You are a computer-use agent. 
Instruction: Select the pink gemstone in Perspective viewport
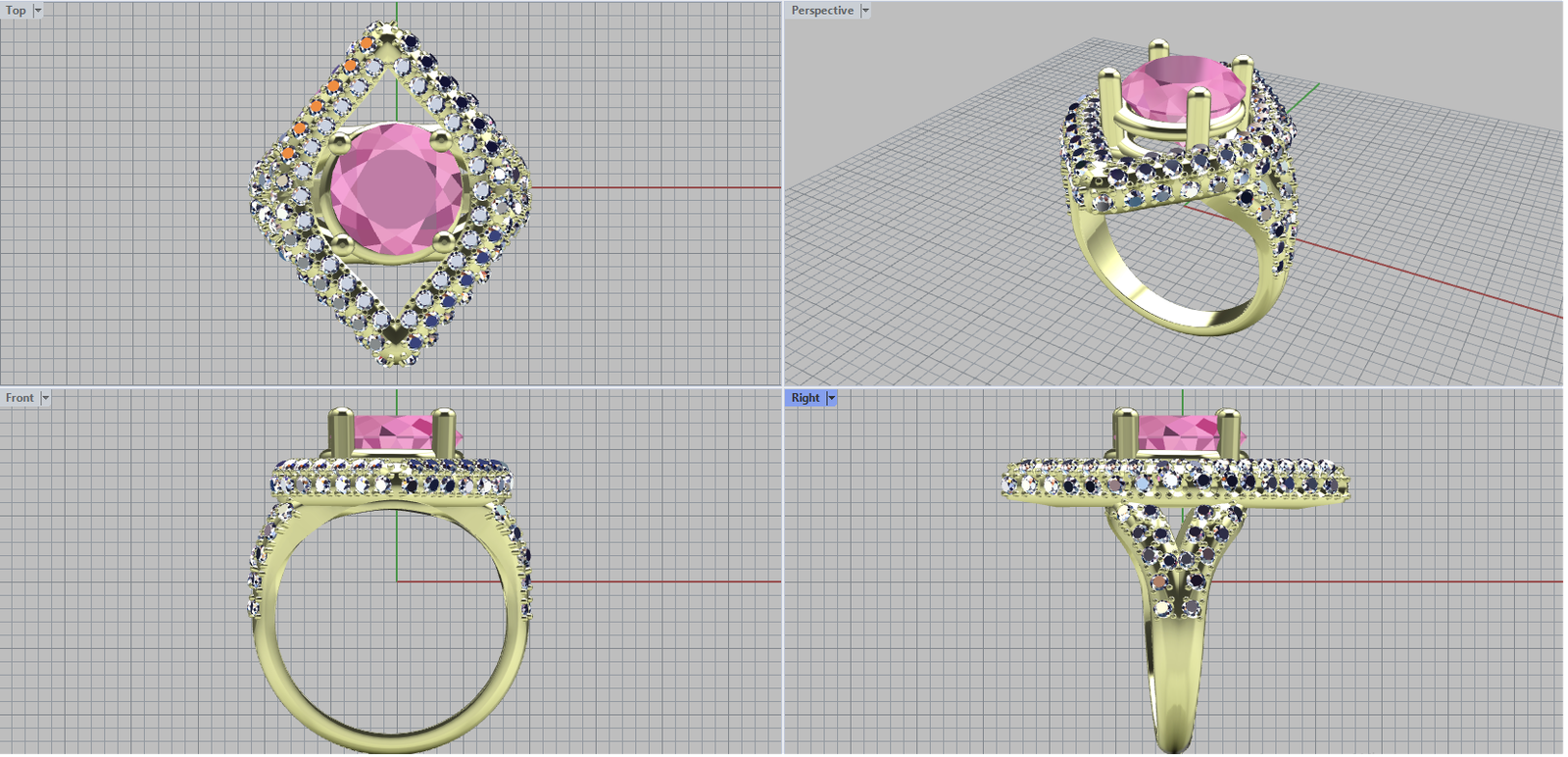tap(1184, 88)
